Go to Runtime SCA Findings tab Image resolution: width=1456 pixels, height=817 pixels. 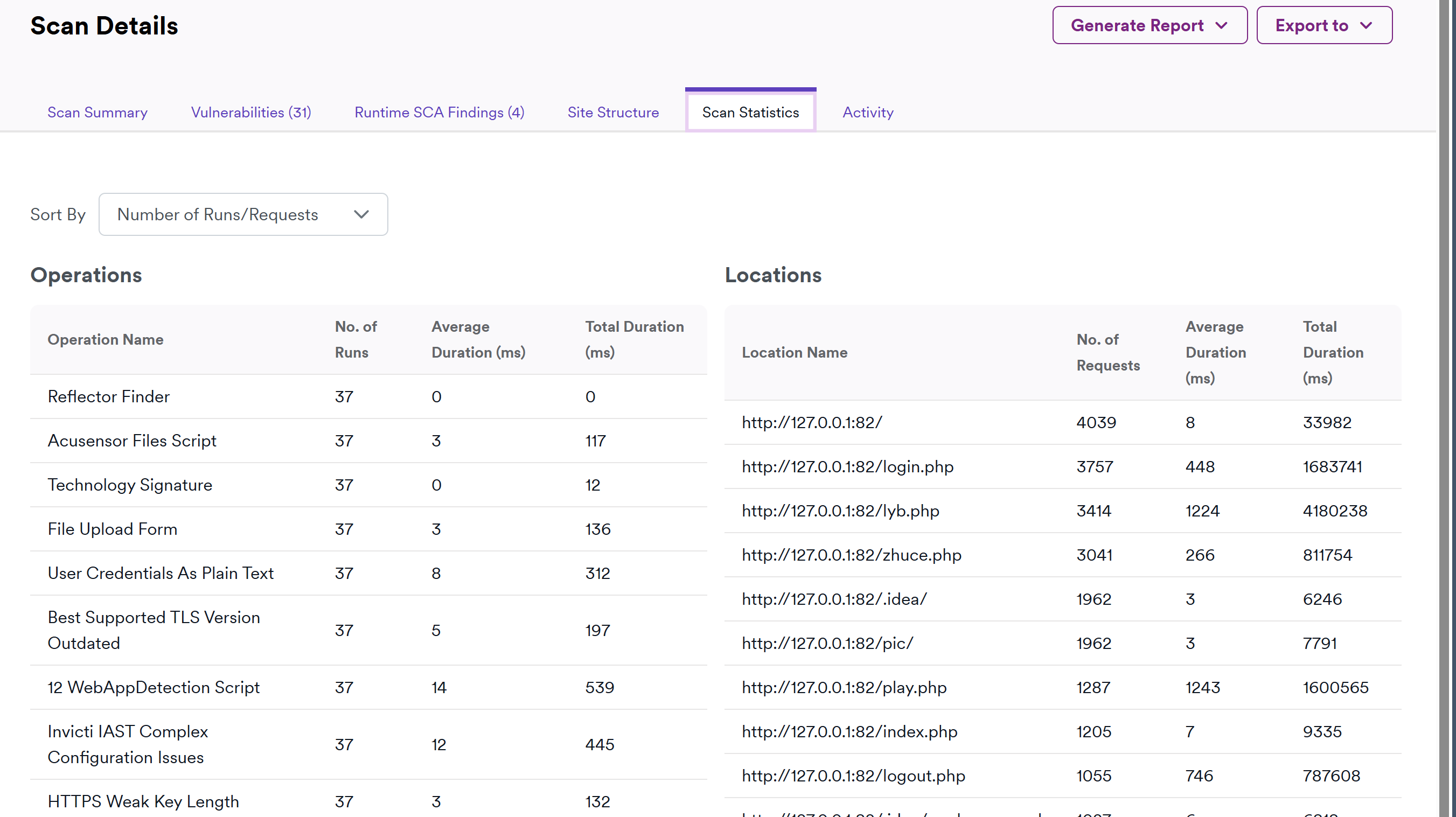click(x=439, y=113)
